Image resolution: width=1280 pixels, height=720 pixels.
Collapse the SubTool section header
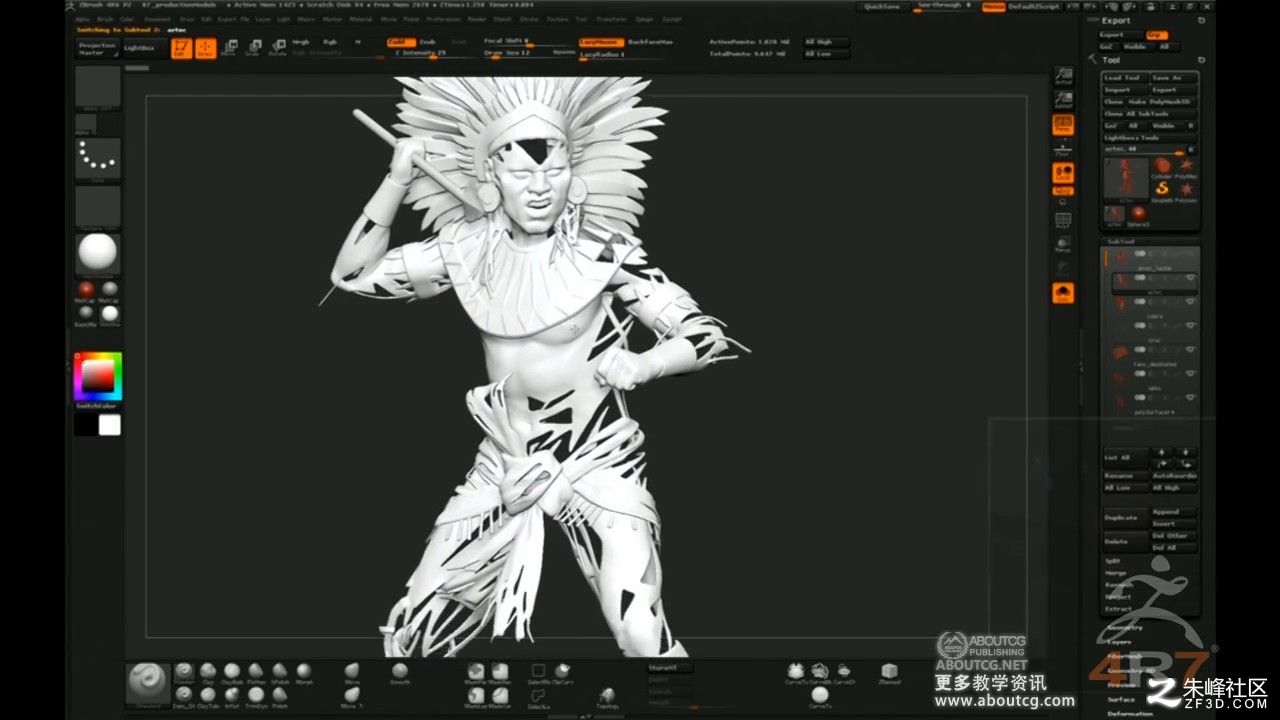click(x=1119, y=241)
